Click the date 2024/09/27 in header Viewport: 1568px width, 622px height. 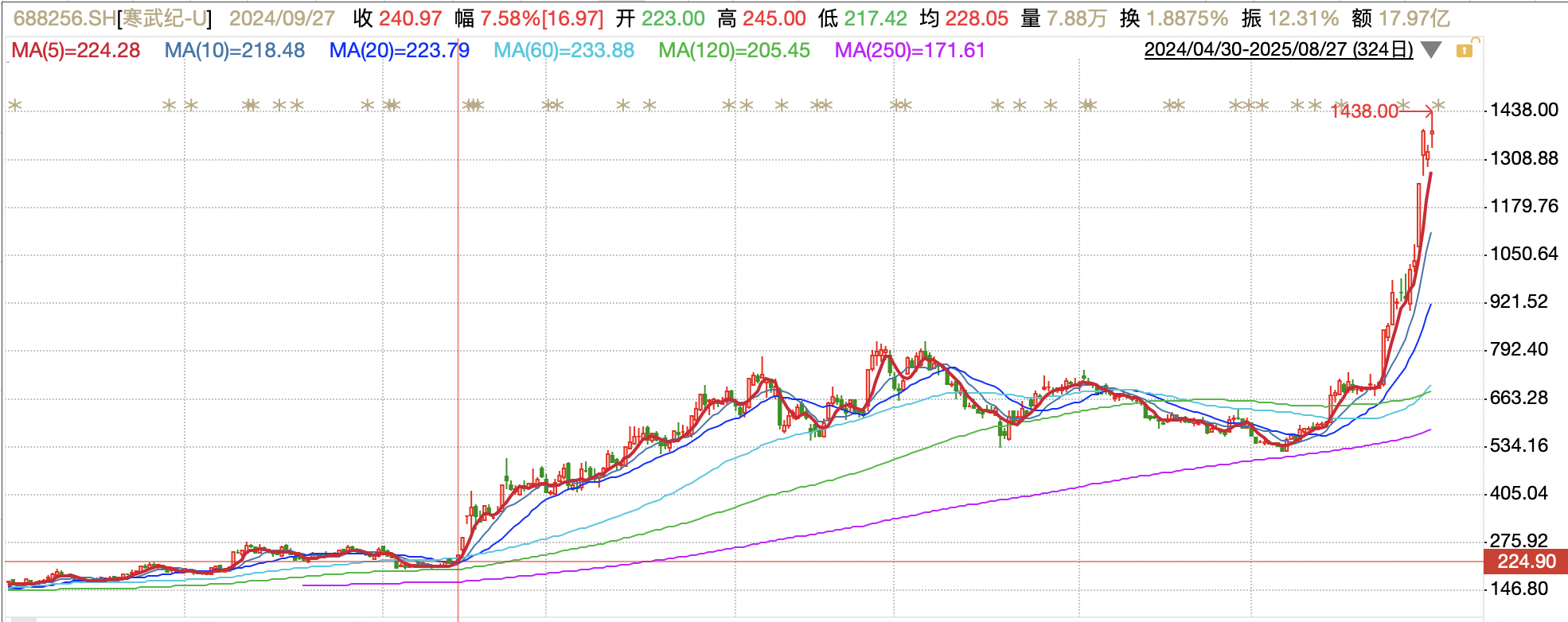point(282,18)
